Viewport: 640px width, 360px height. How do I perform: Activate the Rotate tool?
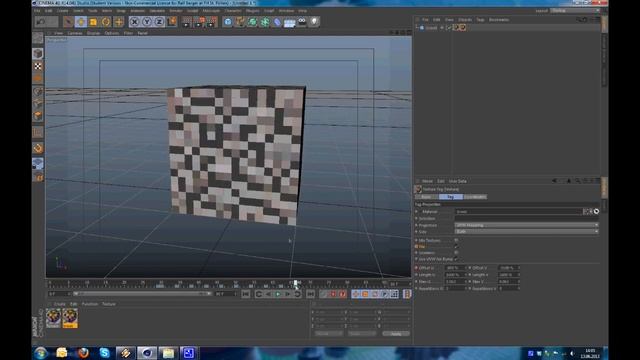pyautogui.click(x=106, y=22)
